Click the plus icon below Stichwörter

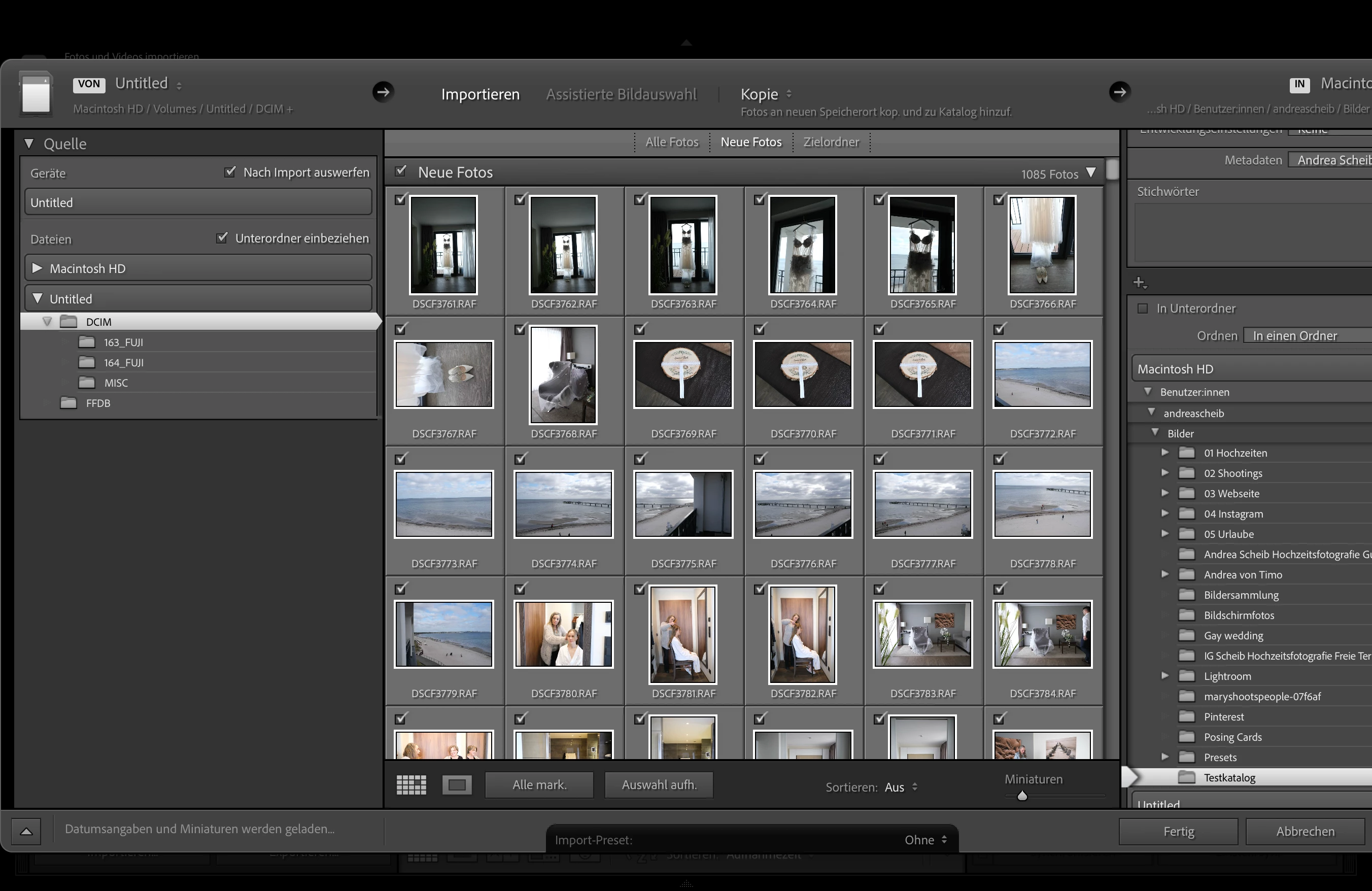[1139, 283]
